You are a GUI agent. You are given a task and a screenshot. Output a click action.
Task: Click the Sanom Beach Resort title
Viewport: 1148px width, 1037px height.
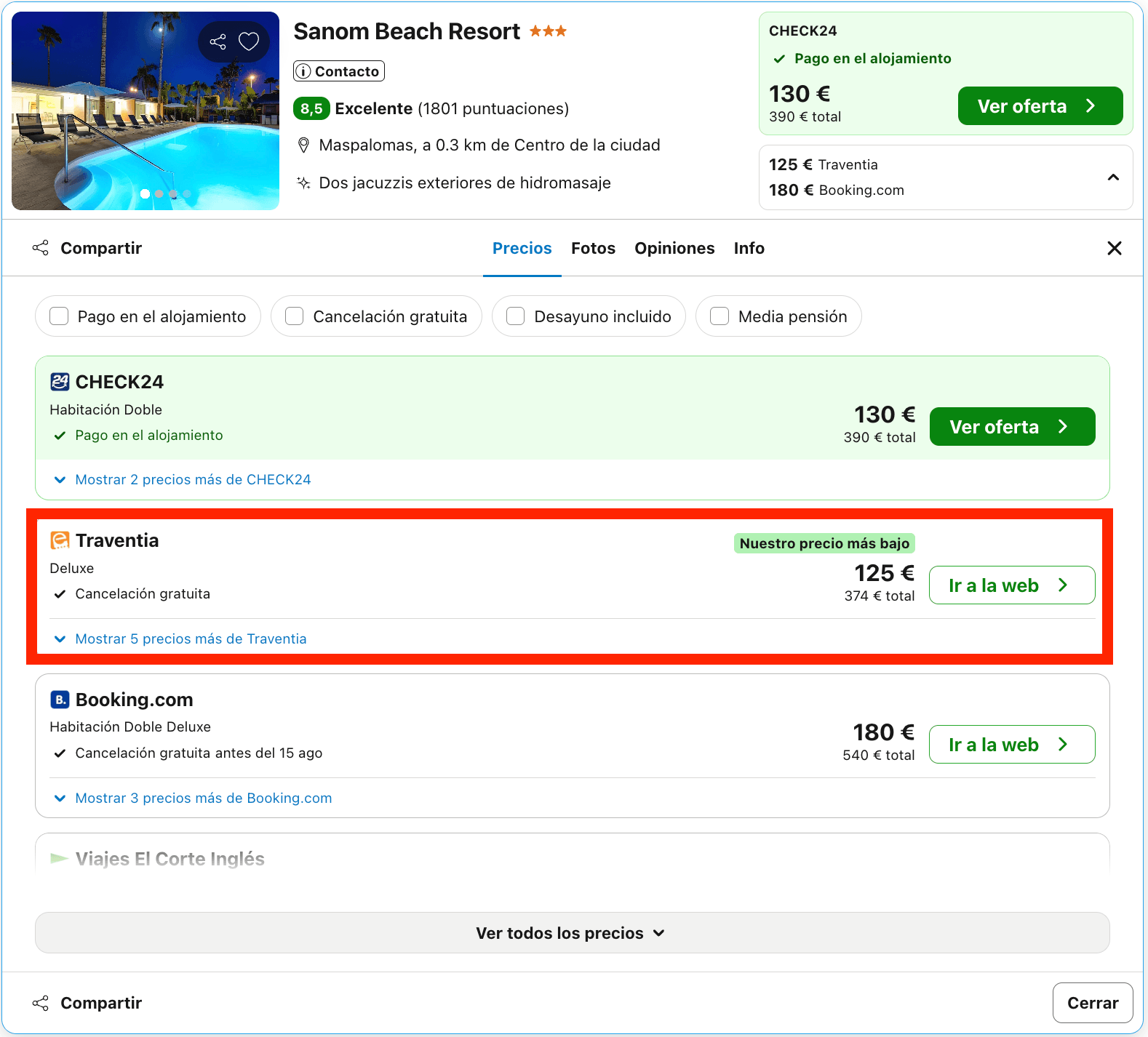(407, 31)
